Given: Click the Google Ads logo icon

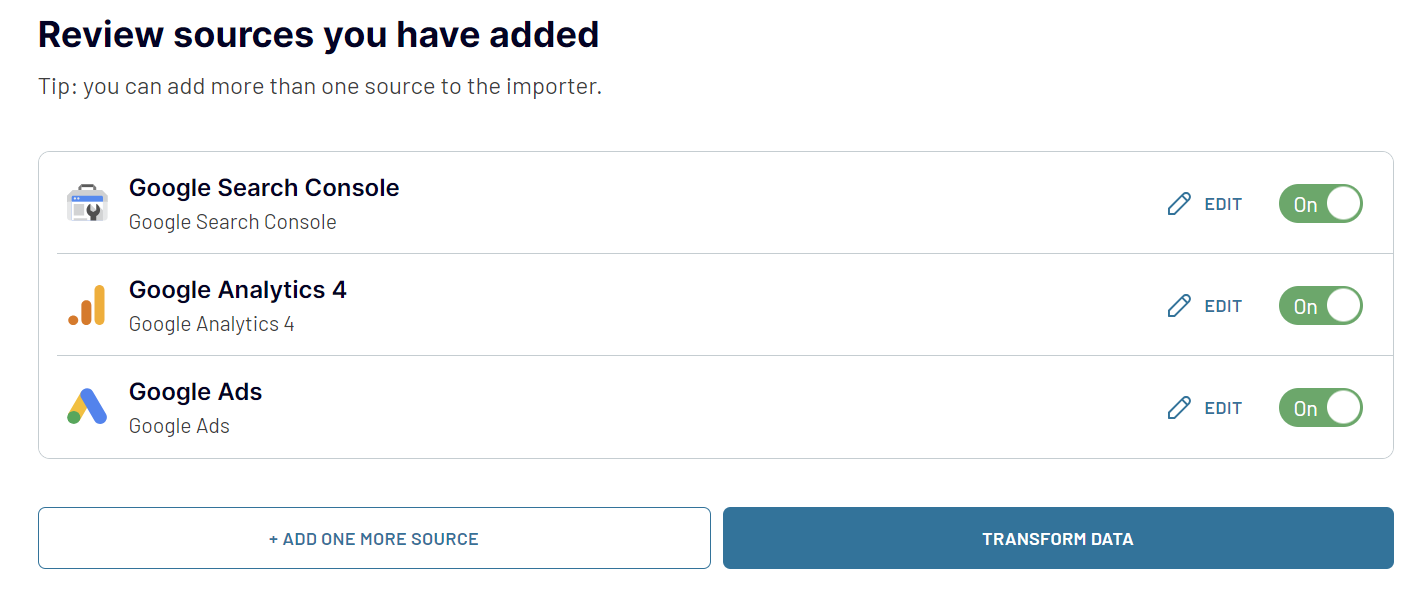Looking at the screenshot, I should coord(87,406).
